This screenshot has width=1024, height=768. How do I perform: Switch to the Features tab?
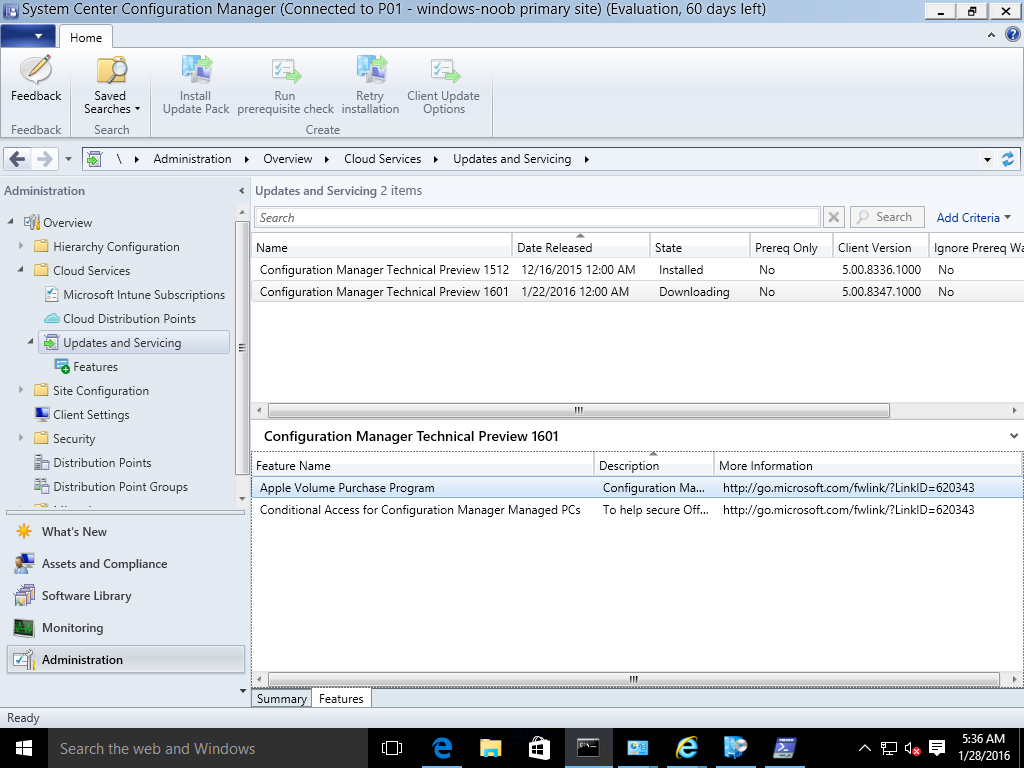[x=341, y=699]
